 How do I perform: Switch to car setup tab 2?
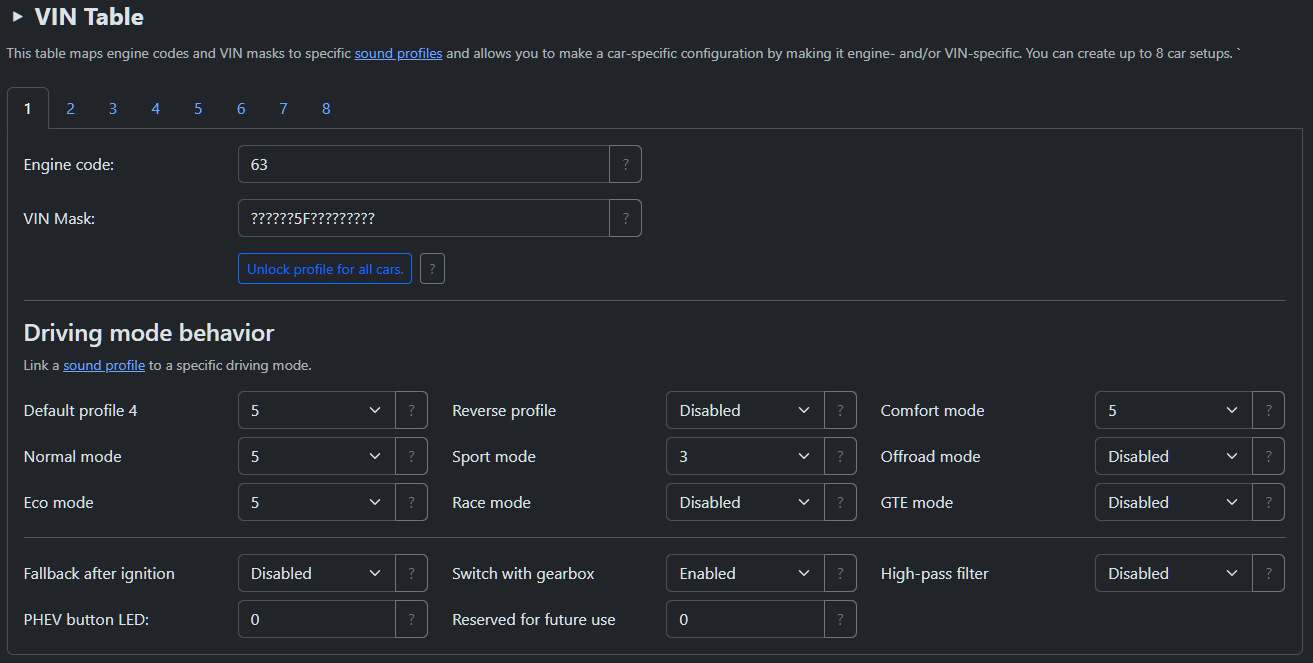pyautogui.click(x=70, y=108)
